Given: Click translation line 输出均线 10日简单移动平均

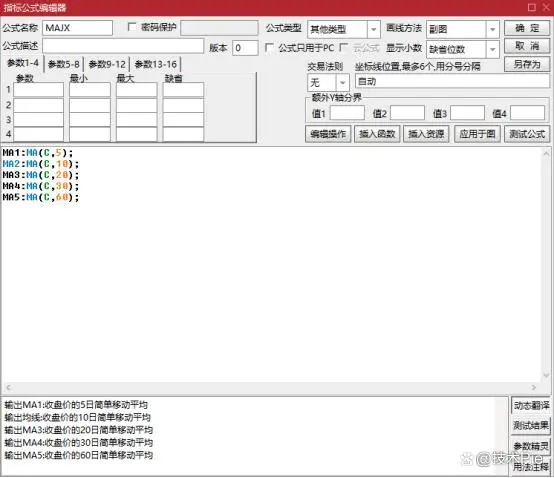Looking at the screenshot, I should pos(77,418).
